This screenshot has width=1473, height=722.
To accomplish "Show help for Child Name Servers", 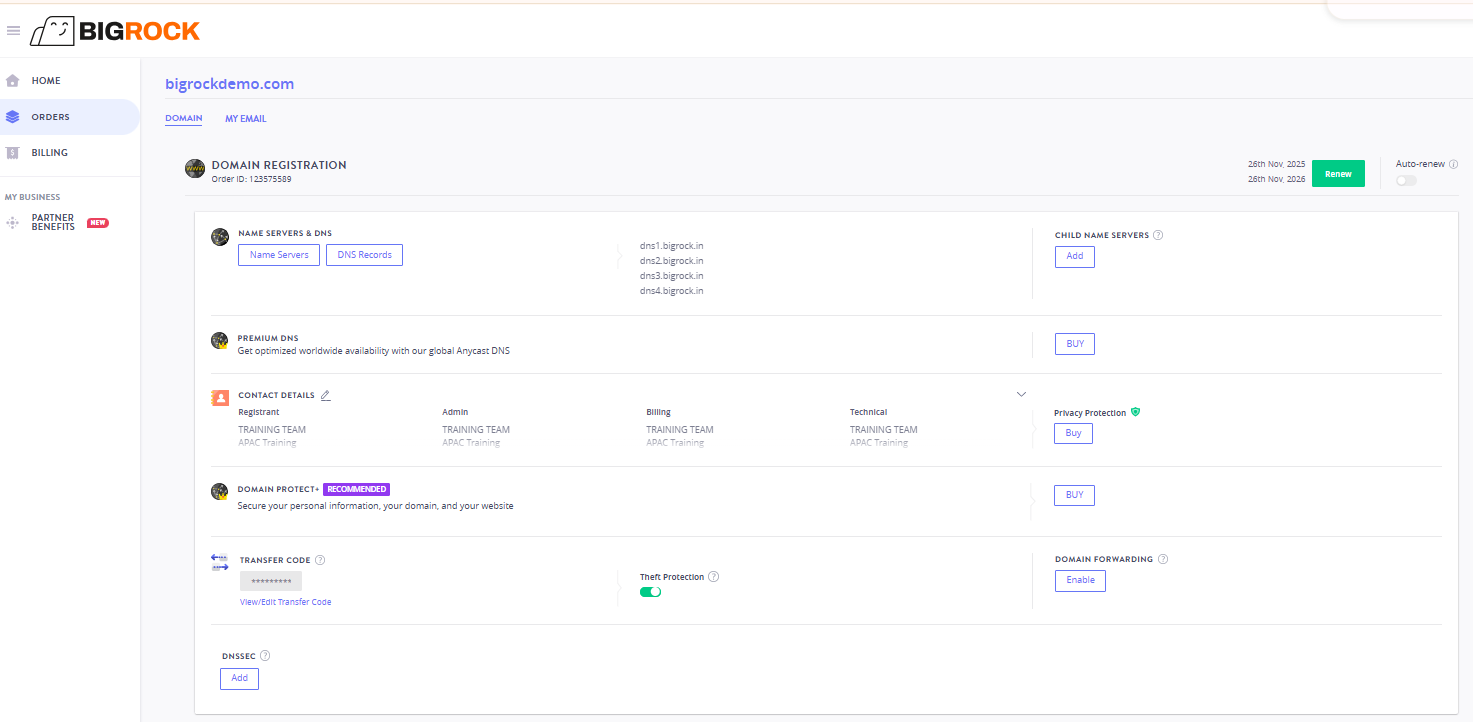I will 1158,236.
